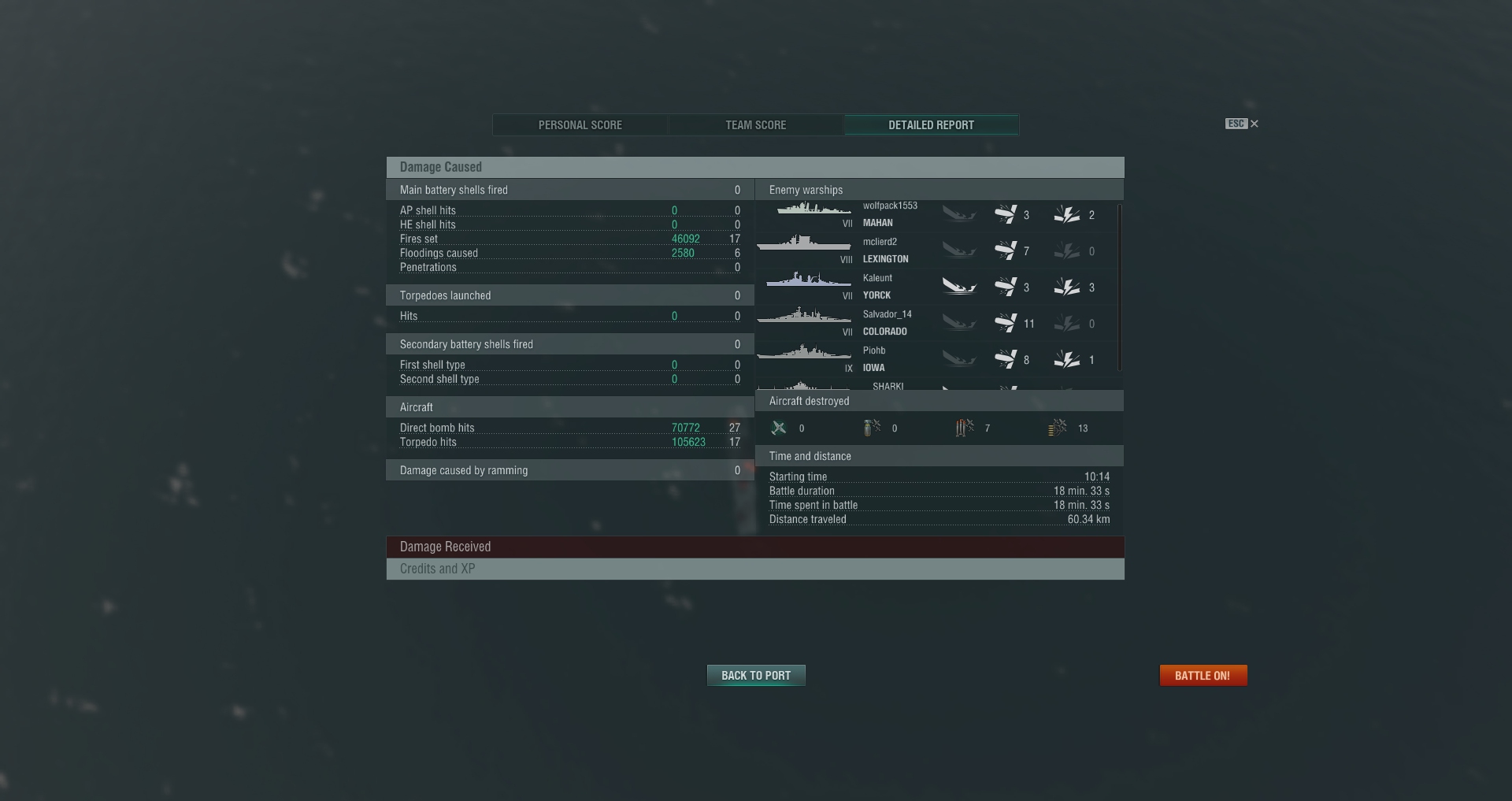Switch to the Personal Score tab
The height and width of the screenshot is (801, 1512).
[580, 124]
